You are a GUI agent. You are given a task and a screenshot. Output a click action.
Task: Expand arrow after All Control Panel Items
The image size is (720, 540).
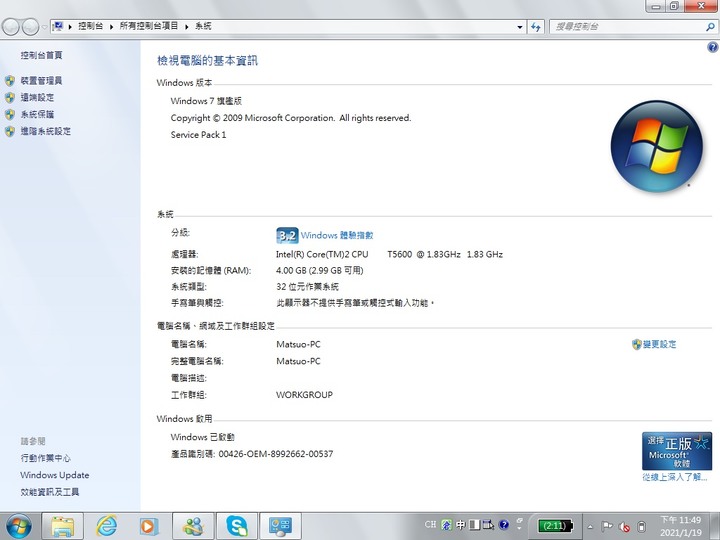tap(187, 27)
